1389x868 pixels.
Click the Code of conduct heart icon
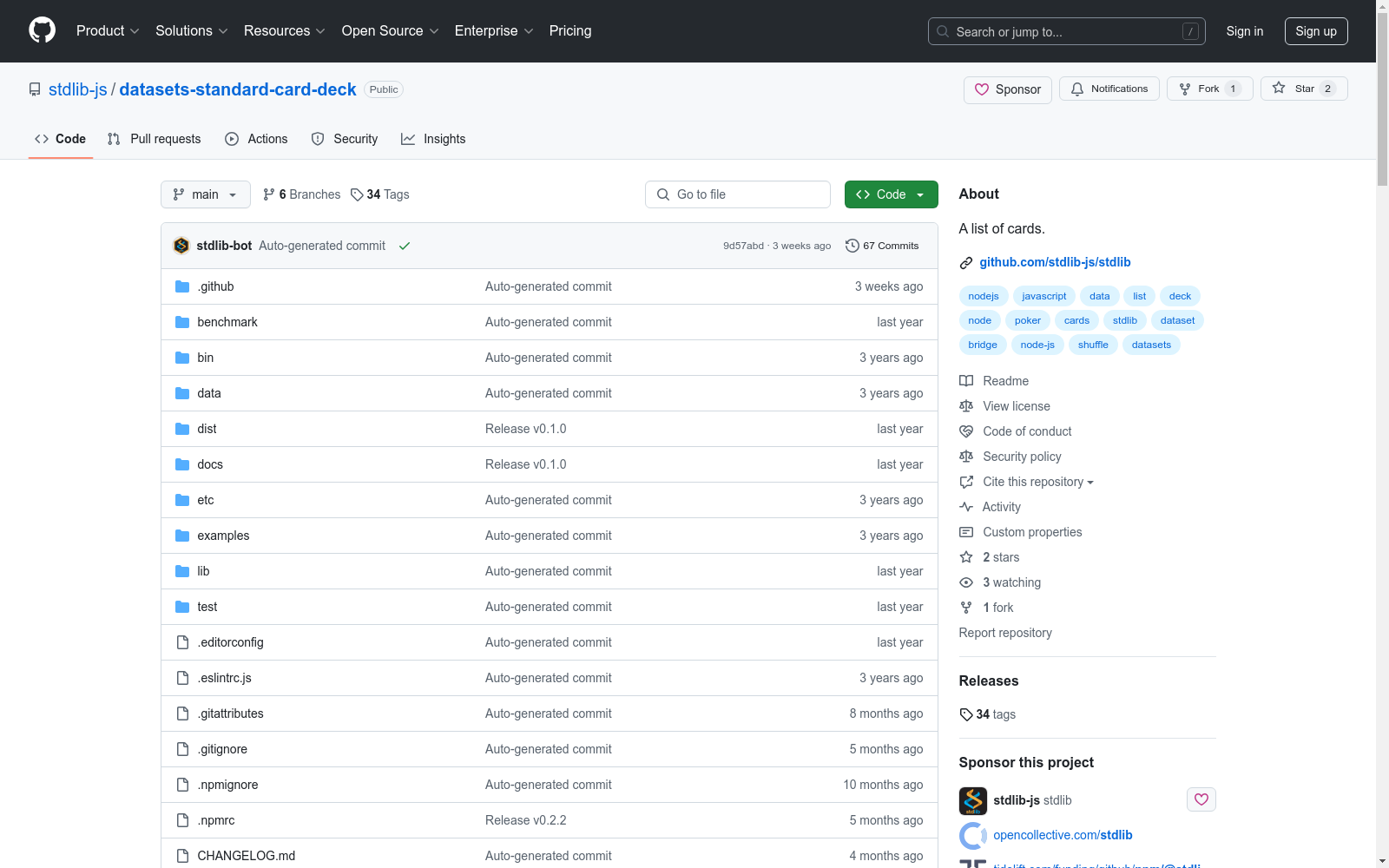click(x=966, y=431)
